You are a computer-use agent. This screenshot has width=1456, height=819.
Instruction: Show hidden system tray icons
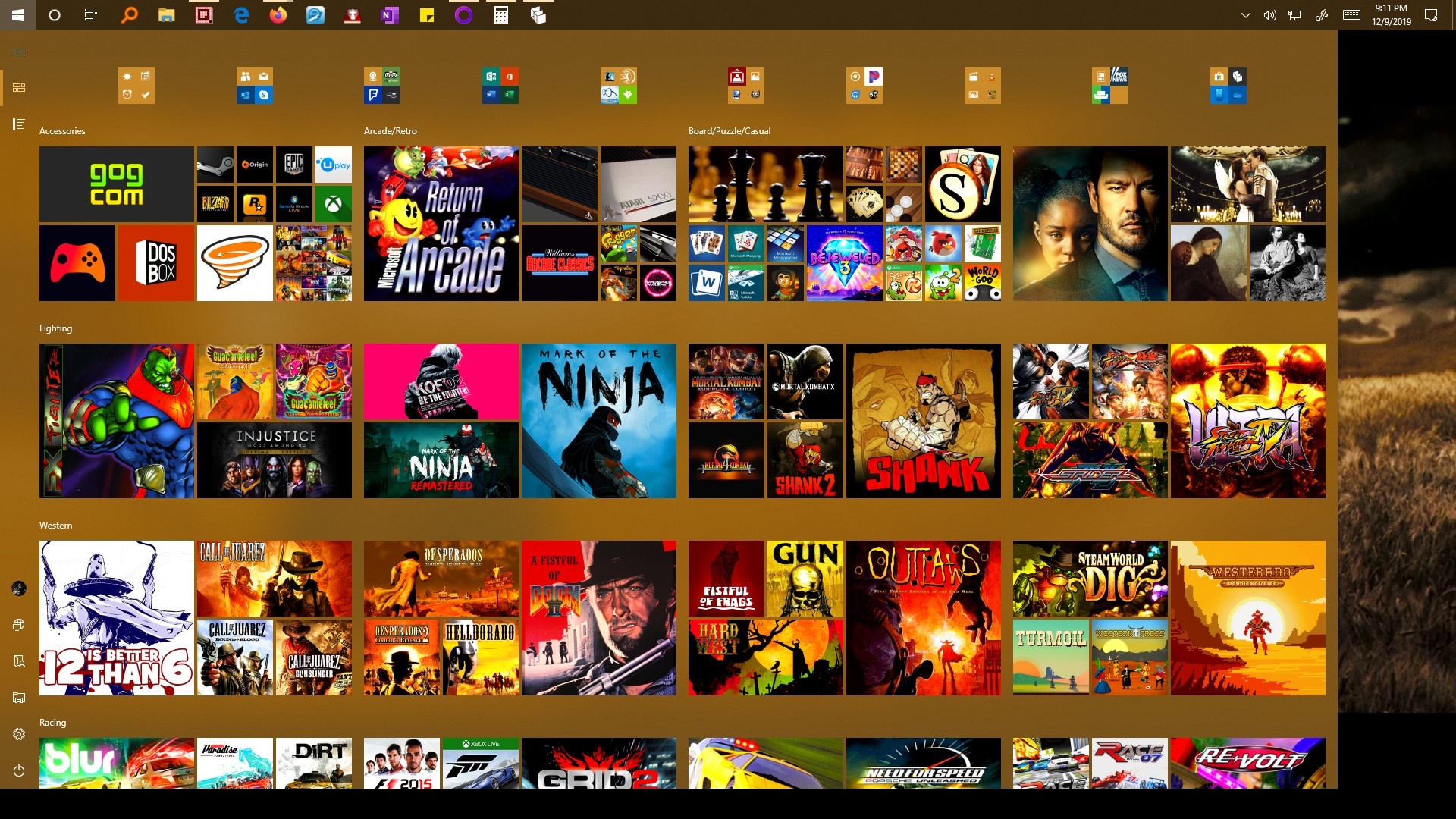click(1245, 15)
